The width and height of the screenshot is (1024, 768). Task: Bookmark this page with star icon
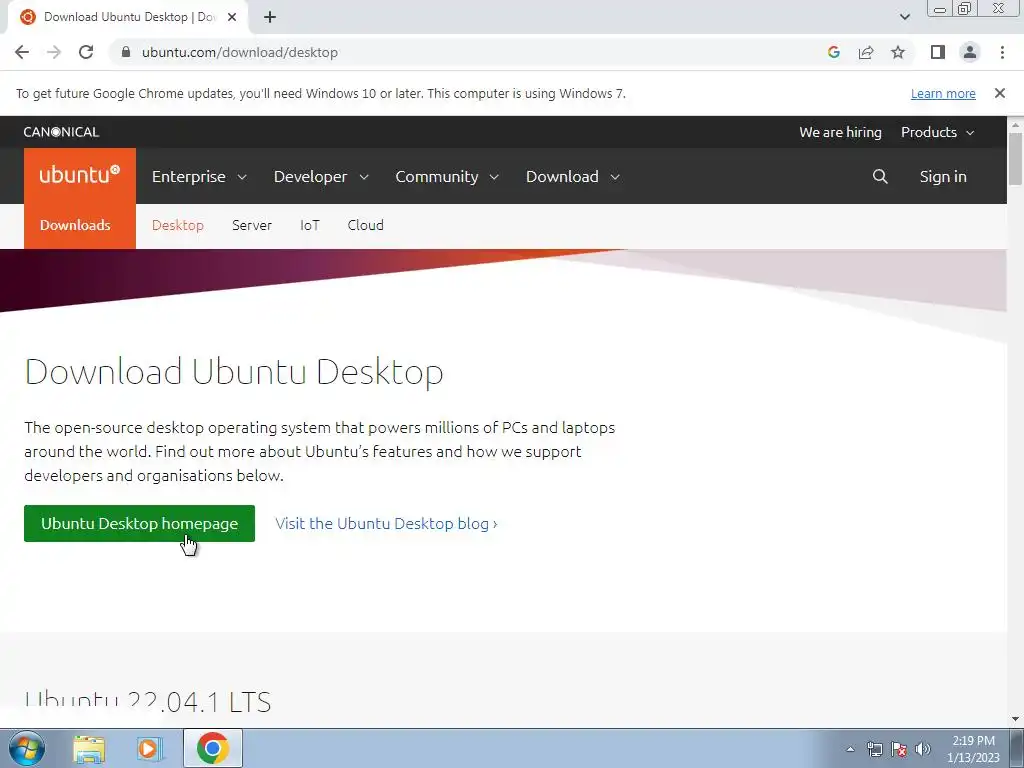point(898,52)
